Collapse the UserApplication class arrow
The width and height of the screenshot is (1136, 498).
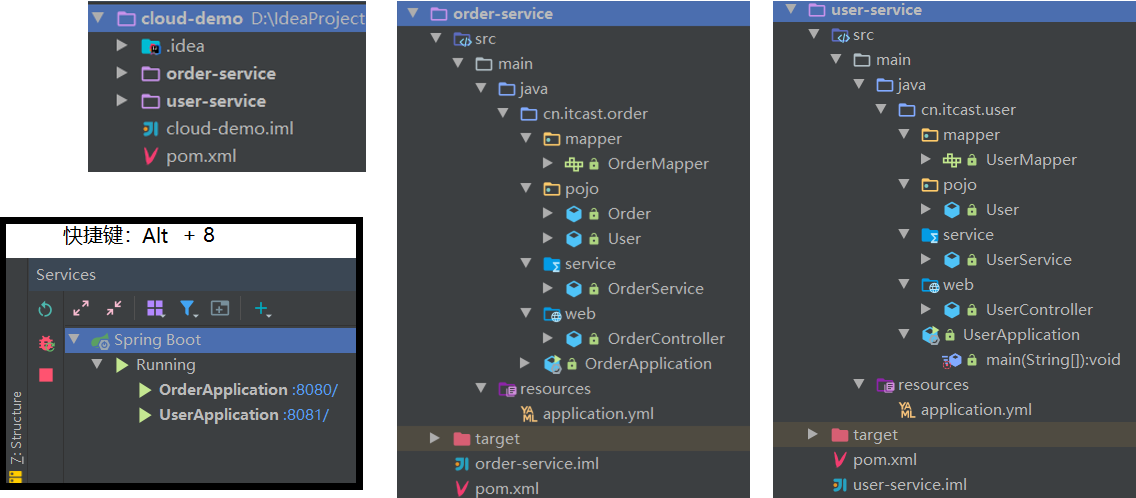click(x=903, y=334)
